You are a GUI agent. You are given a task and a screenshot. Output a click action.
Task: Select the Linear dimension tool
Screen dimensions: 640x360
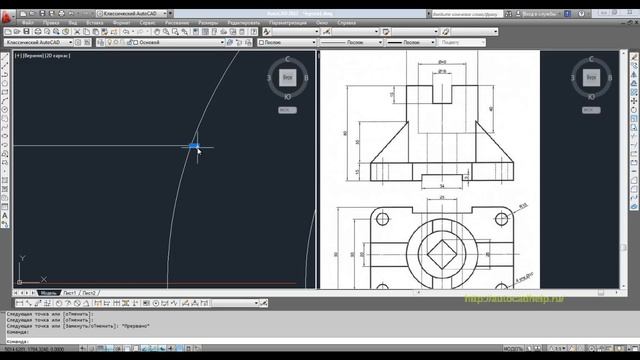(19, 303)
